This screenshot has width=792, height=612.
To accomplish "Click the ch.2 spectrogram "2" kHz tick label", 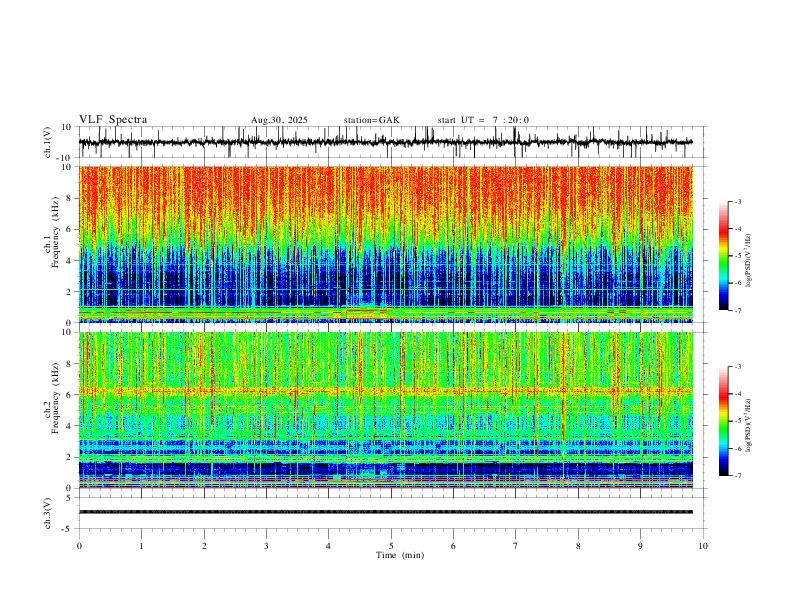I will pyautogui.click(x=69, y=457).
